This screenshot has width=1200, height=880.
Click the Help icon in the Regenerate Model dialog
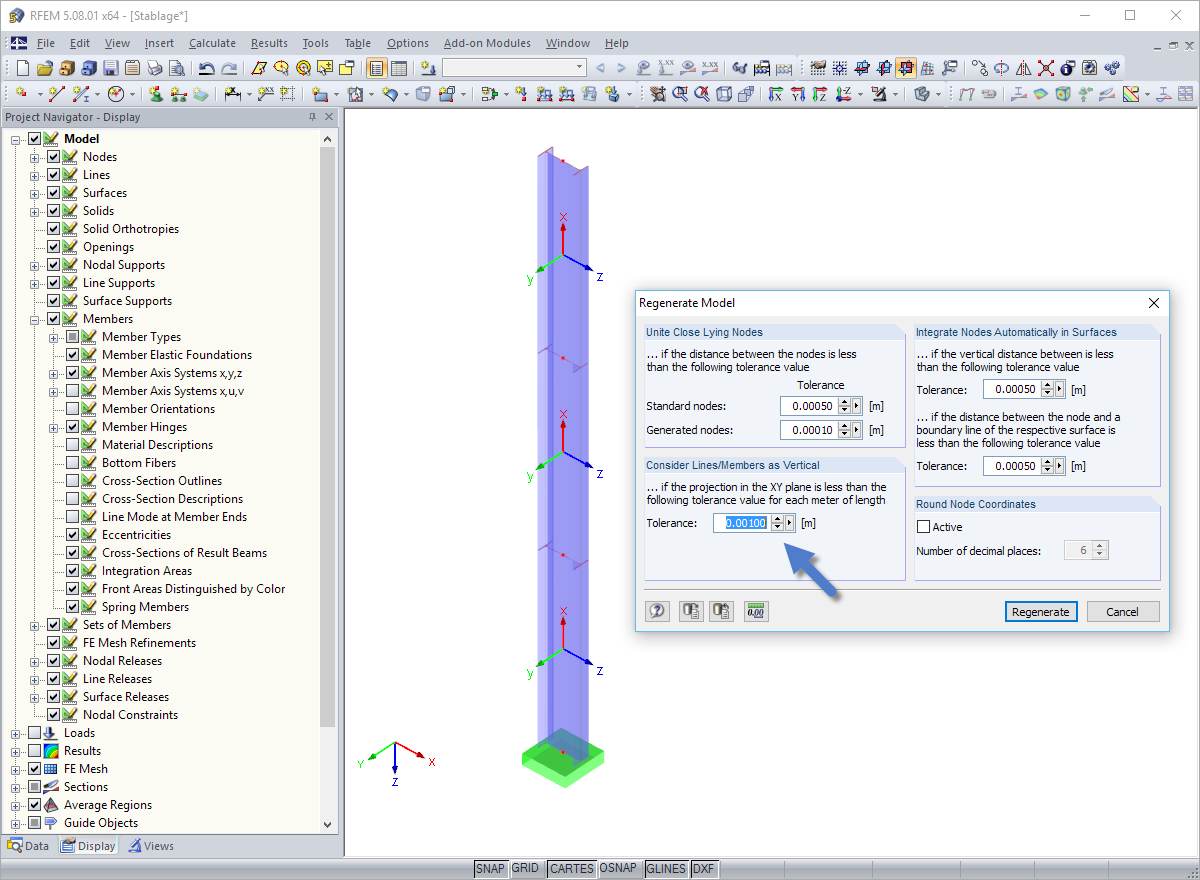(x=657, y=610)
